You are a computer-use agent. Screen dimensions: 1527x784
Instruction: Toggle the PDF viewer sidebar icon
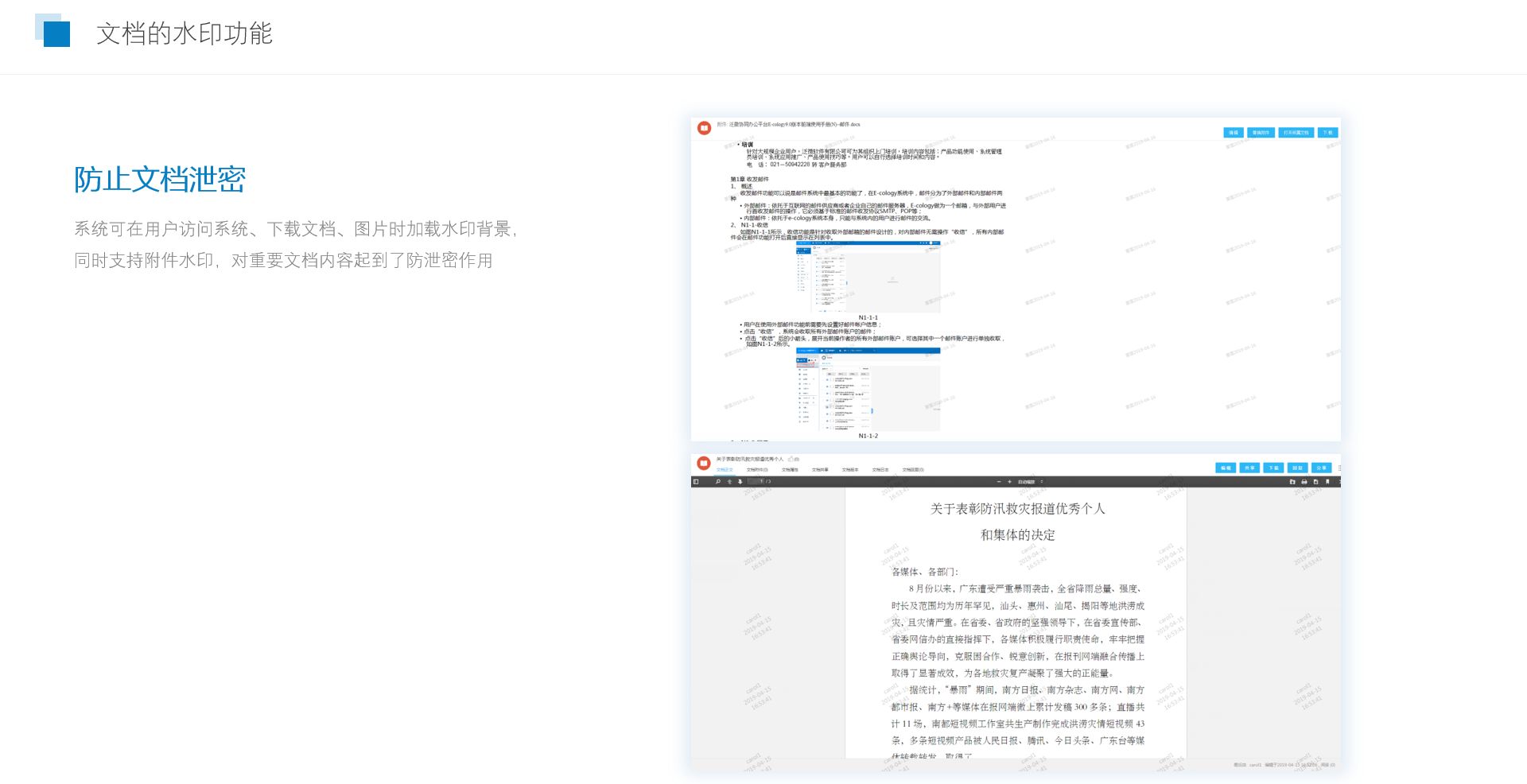pyautogui.click(x=696, y=482)
